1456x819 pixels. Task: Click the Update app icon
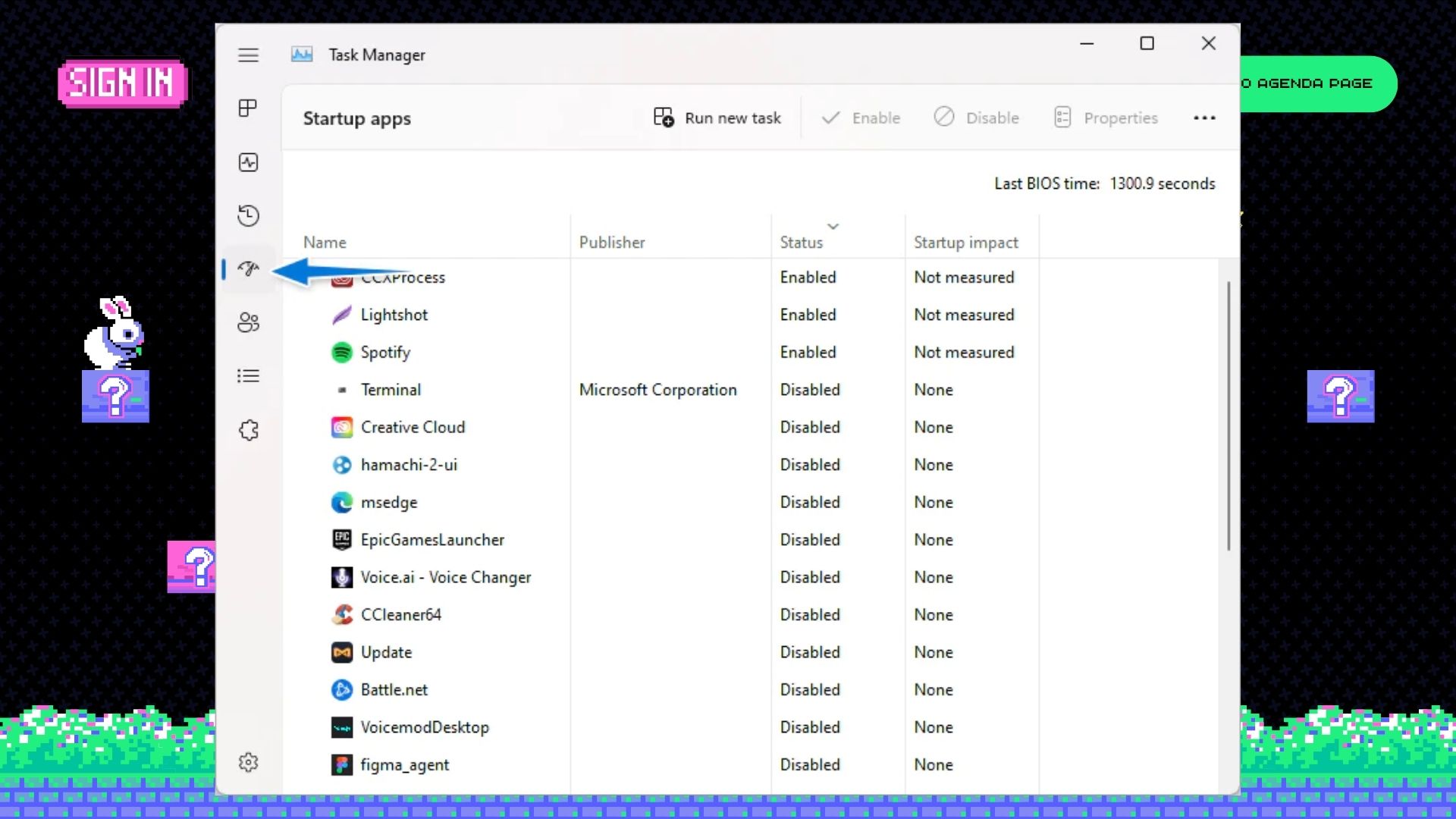[x=342, y=652]
